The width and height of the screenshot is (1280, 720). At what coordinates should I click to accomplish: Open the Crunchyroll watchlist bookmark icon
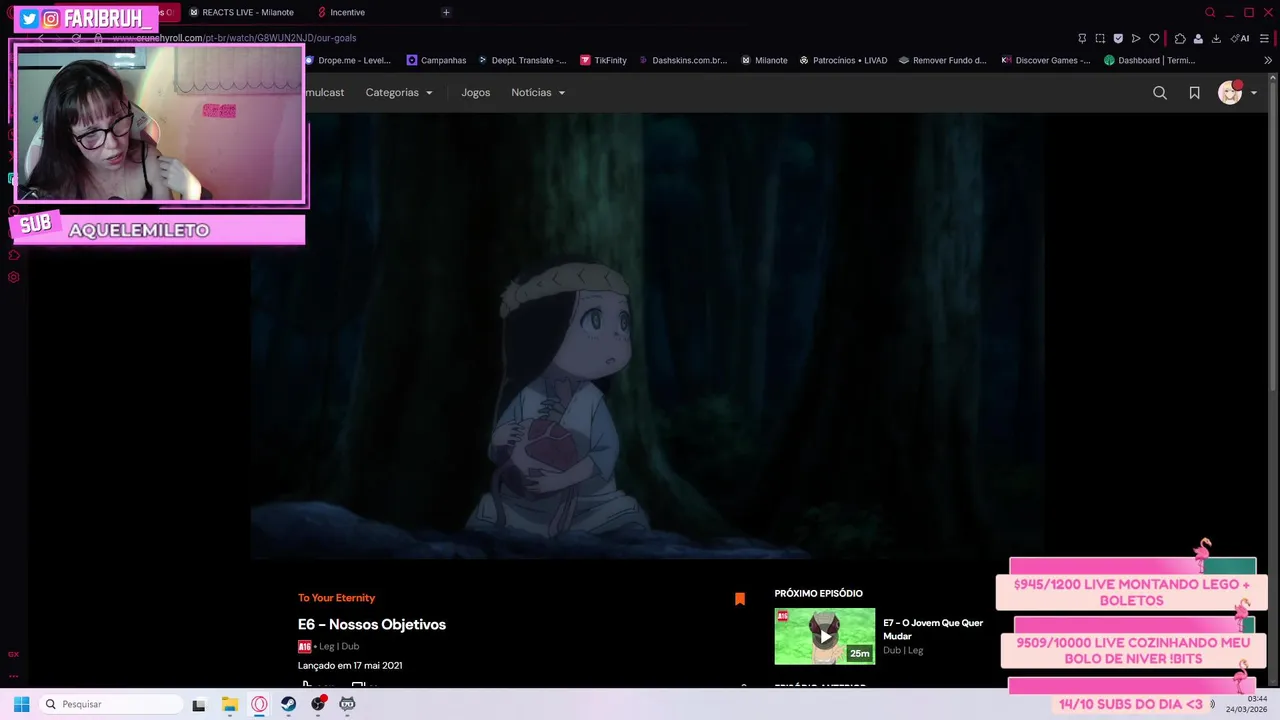(x=1194, y=93)
